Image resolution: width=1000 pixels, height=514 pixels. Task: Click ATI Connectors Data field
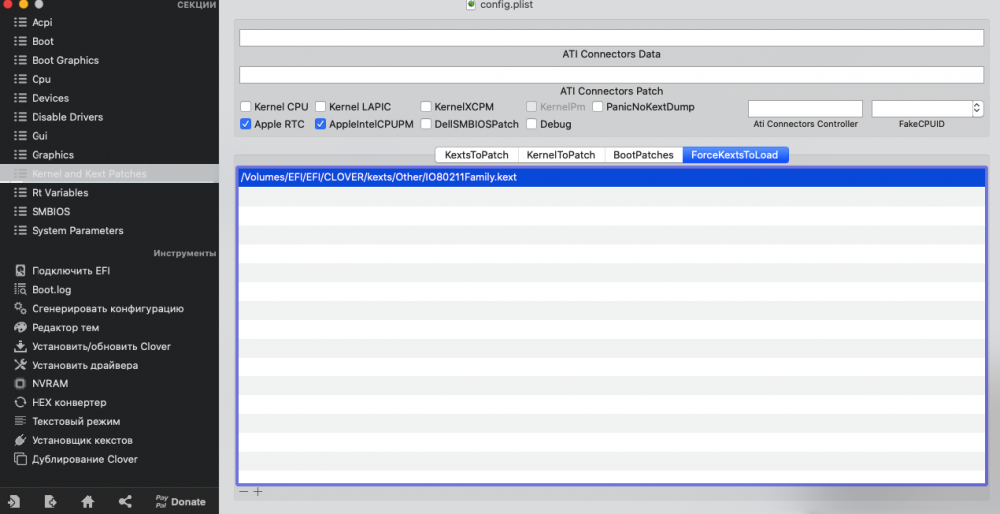coord(612,38)
